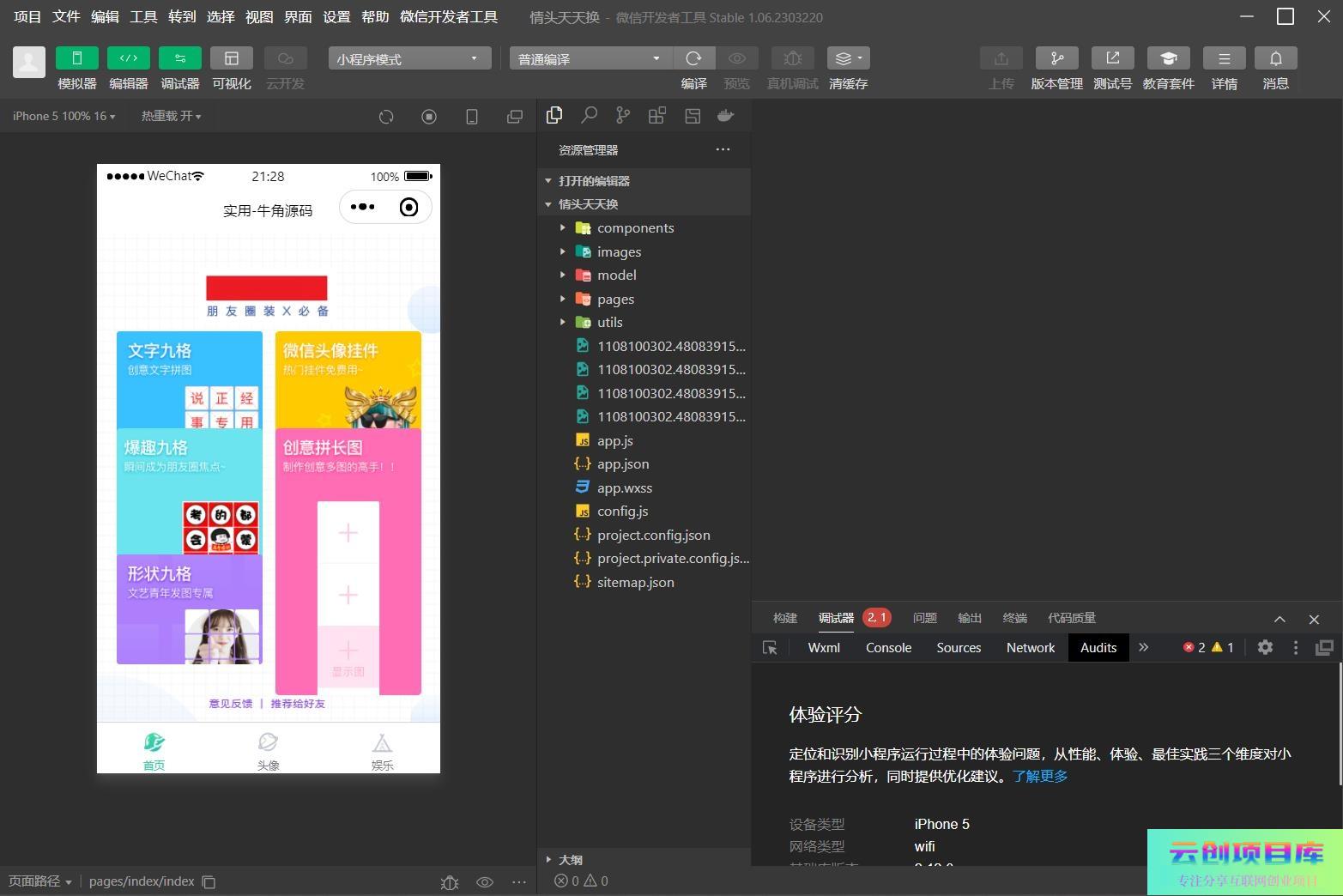Expand the components folder
The height and width of the screenshot is (896, 1343).
click(x=635, y=228)
